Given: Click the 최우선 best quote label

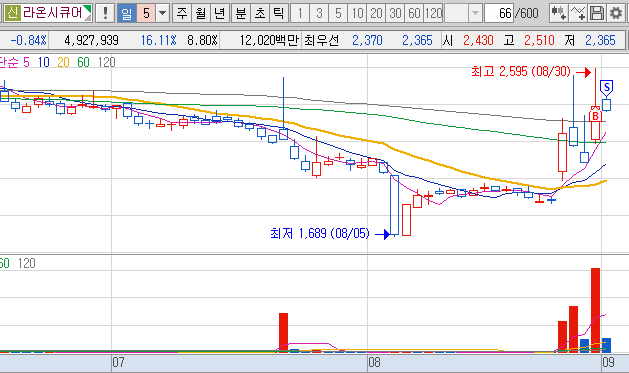Looking at the screenshot, I should pos(322,40).
